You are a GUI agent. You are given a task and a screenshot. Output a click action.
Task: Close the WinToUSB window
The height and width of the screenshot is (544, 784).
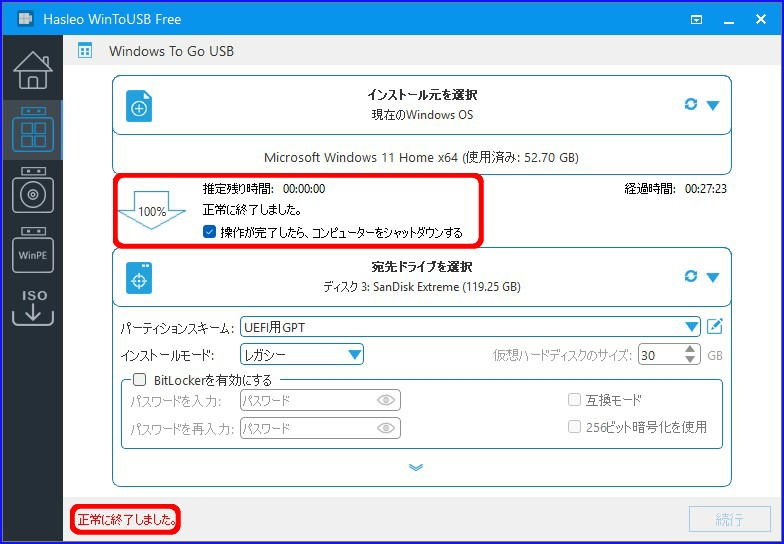pyautogui.click(x=760, y=19)
